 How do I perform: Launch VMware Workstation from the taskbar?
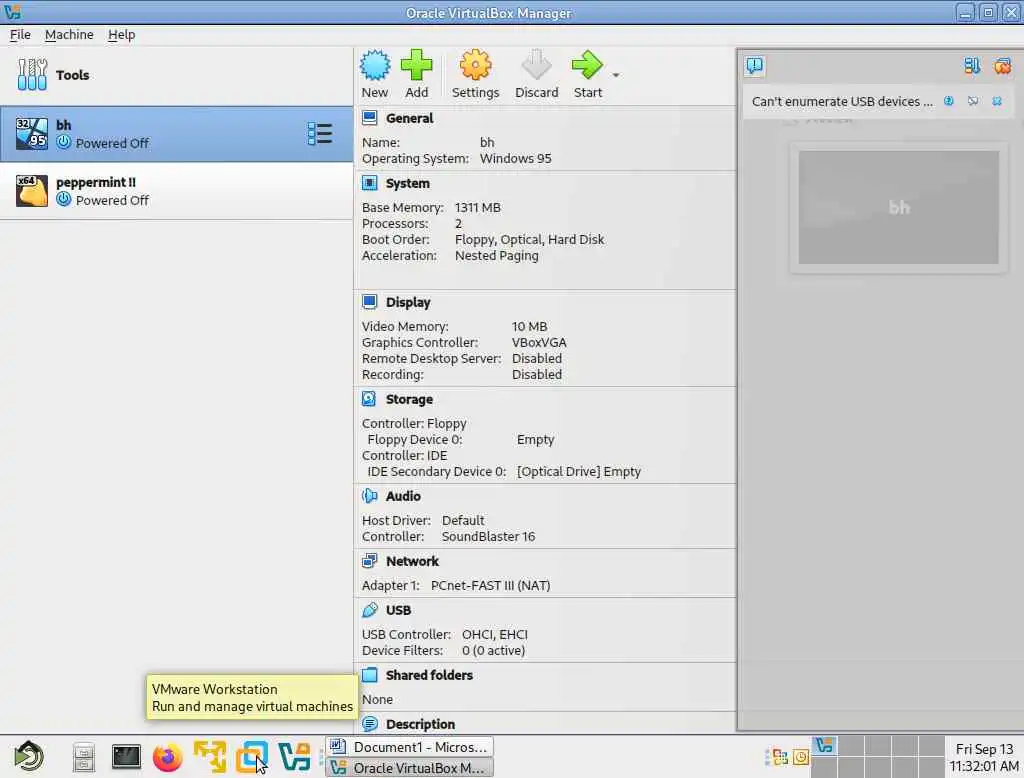click(x=252, y=756)
